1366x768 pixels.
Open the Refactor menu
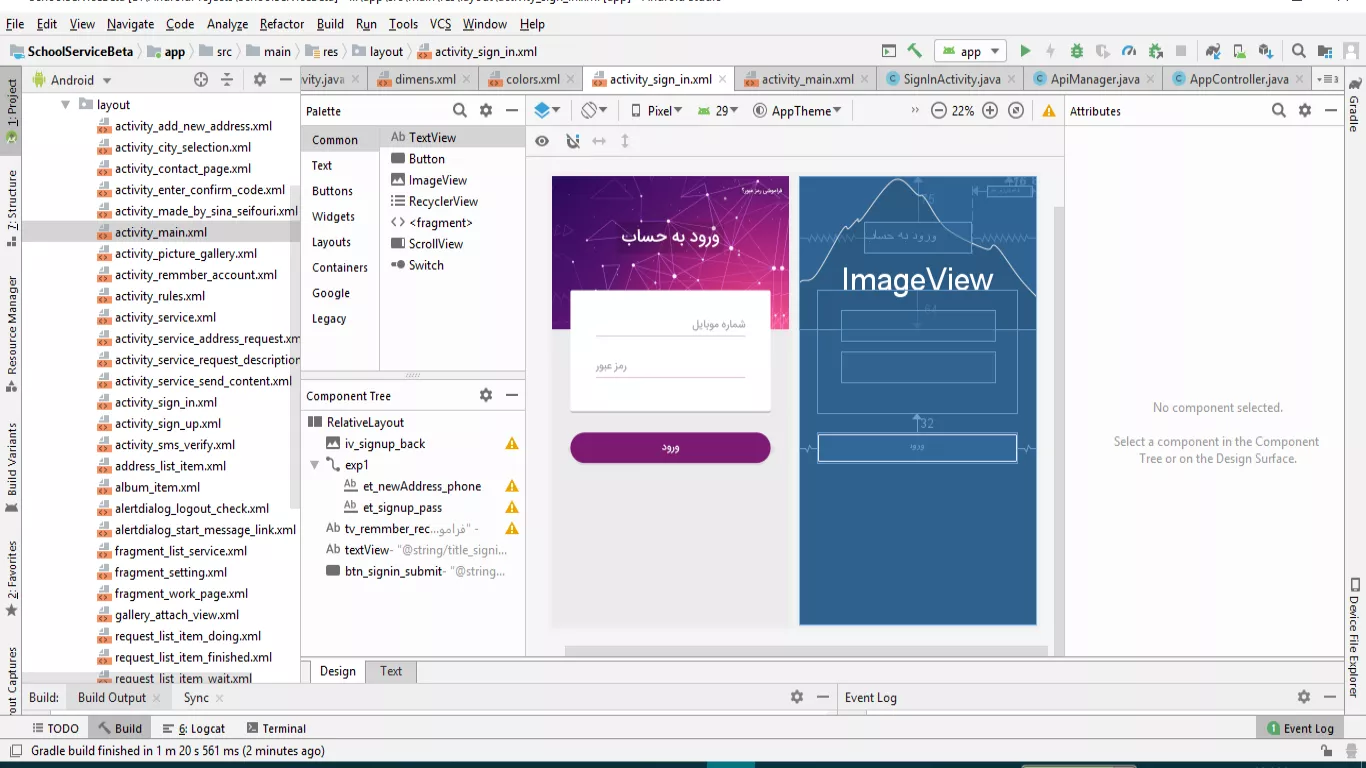click(282, 24)
